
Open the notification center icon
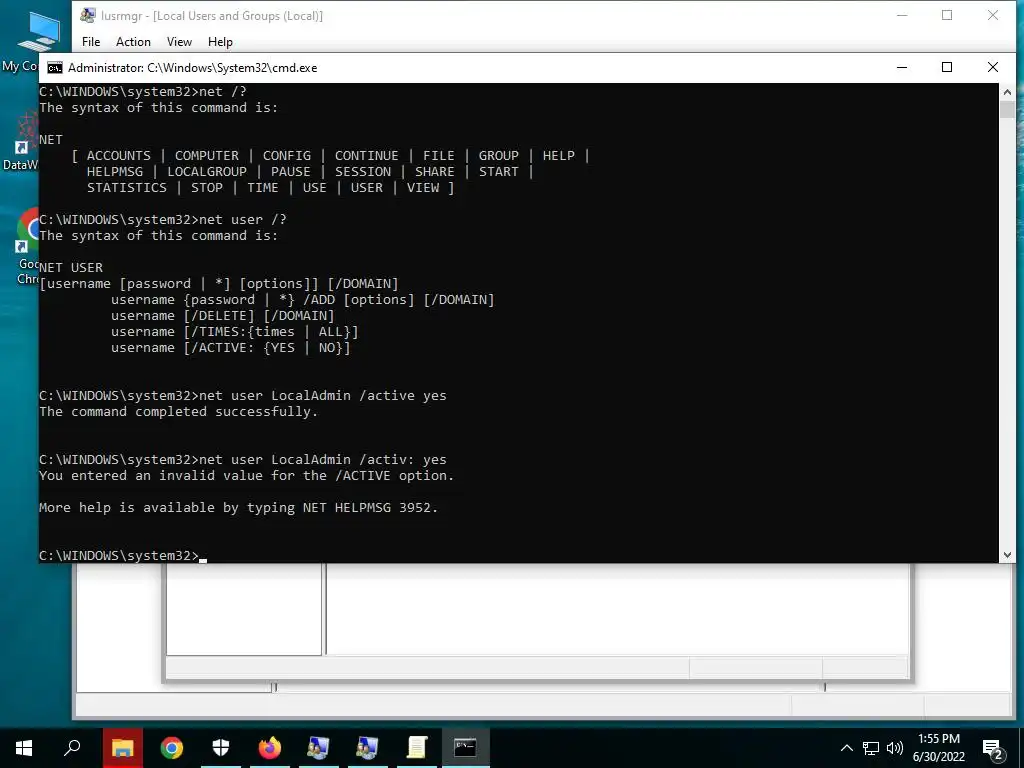coord(993,750)
